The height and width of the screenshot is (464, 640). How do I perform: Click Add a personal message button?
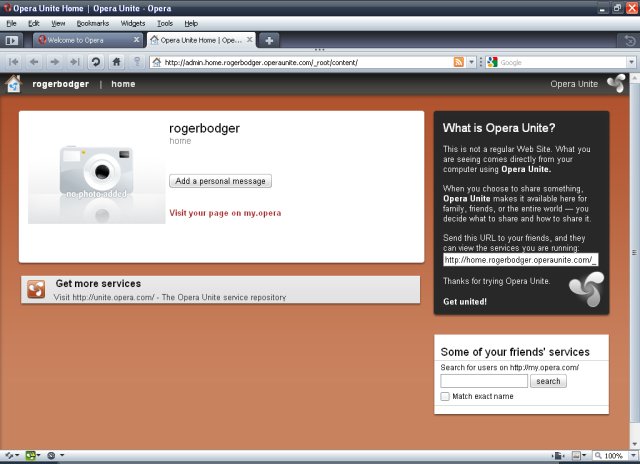click(x=220, y=181)
